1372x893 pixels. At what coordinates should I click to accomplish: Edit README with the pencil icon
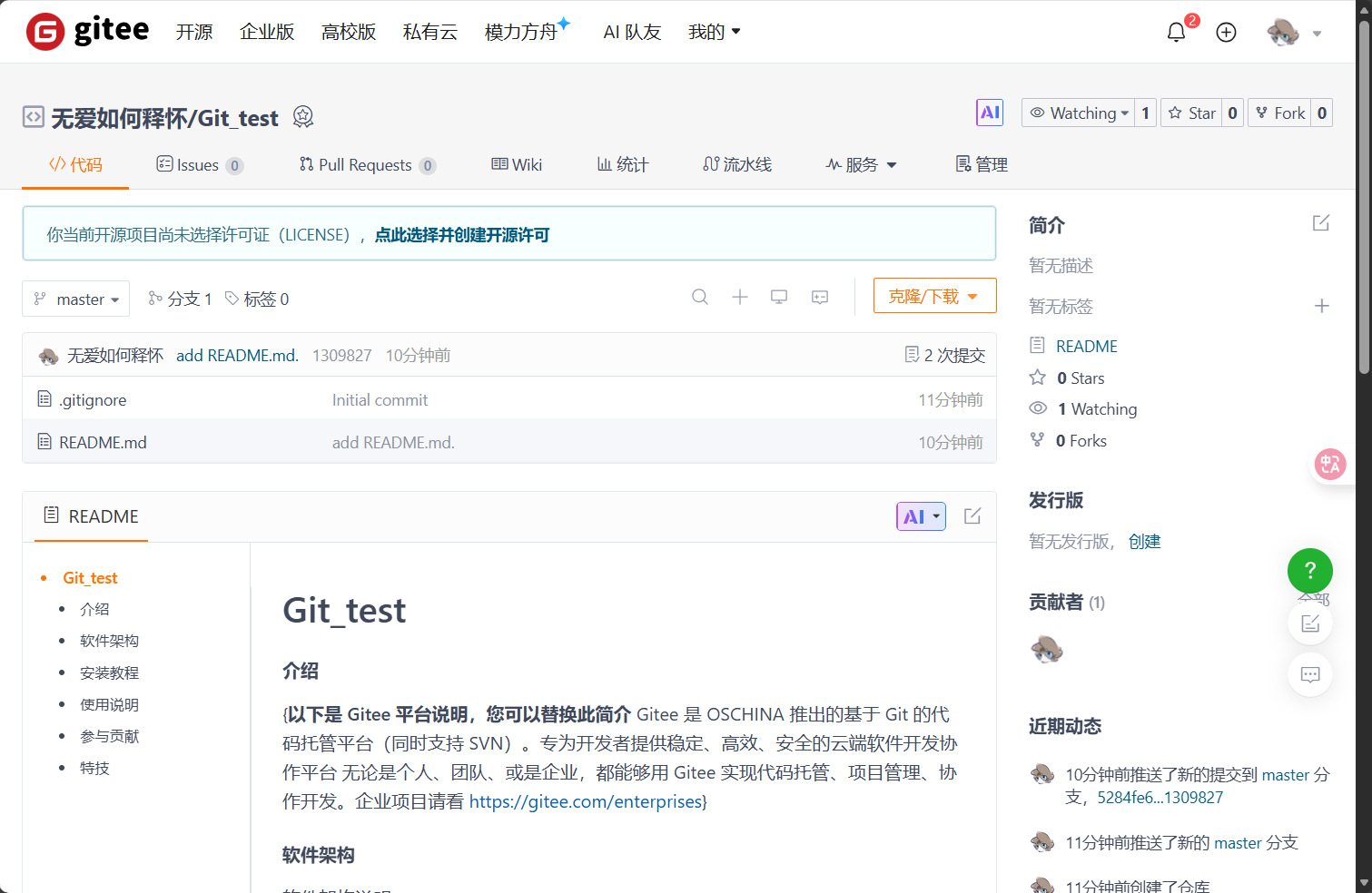click(972, 515)
